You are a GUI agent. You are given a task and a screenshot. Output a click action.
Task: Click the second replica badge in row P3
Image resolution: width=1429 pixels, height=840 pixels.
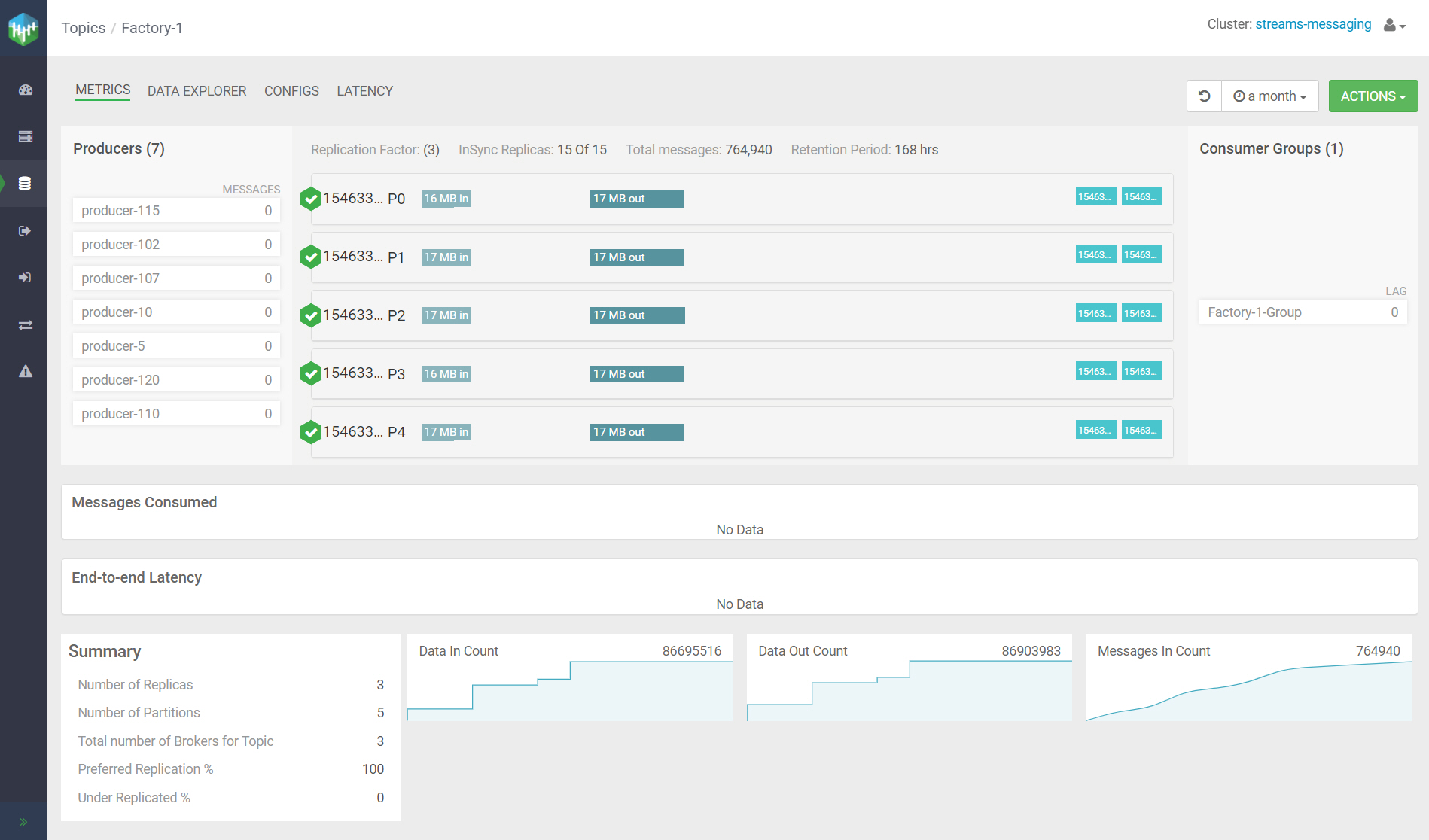(x=1141, y=371)
